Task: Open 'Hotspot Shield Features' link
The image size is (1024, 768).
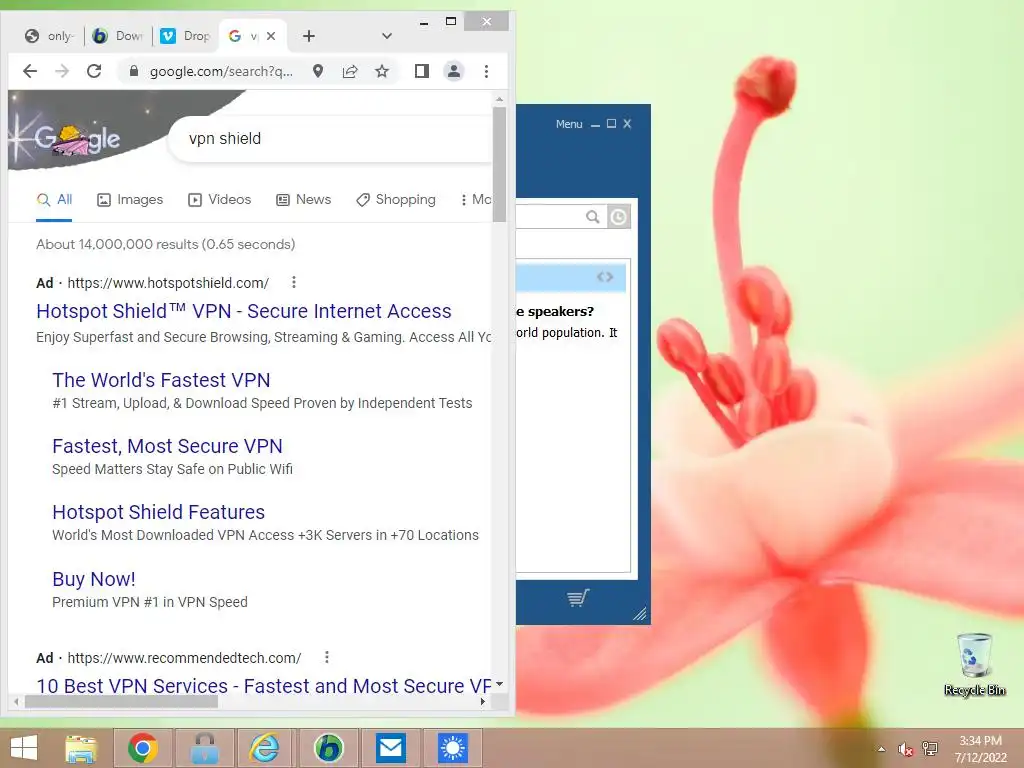Action: tap(159, 512)
